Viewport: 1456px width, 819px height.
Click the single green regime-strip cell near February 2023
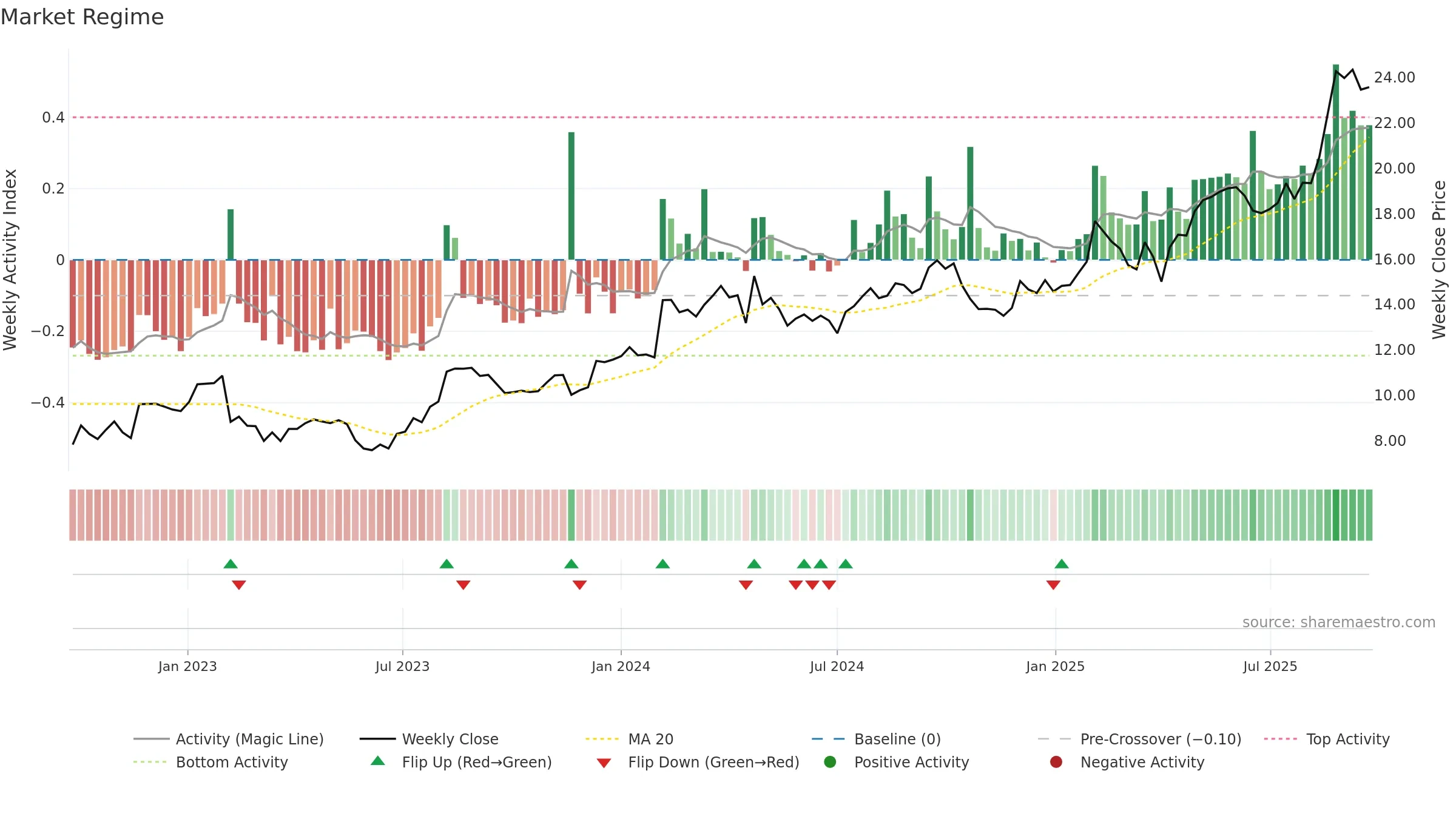pos(231,515)
